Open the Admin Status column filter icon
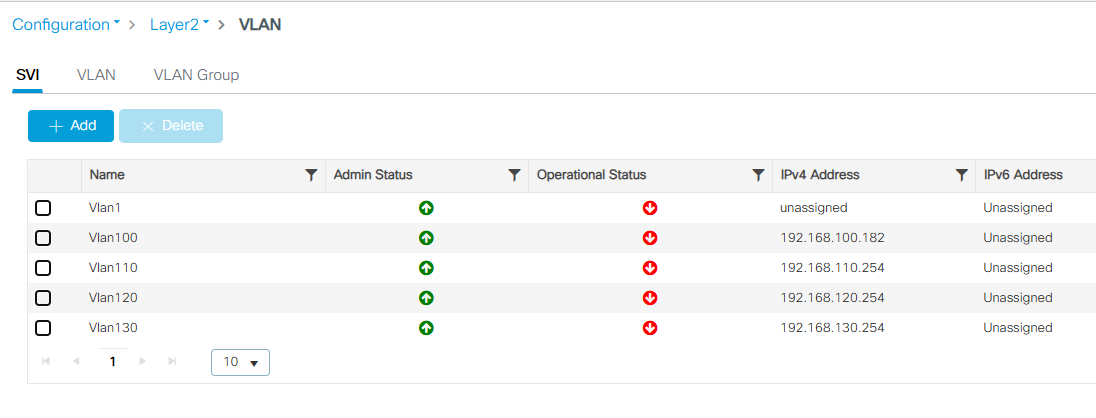Image resolution: width=1096 pixels, height=418 pixels. pos(514,175)
